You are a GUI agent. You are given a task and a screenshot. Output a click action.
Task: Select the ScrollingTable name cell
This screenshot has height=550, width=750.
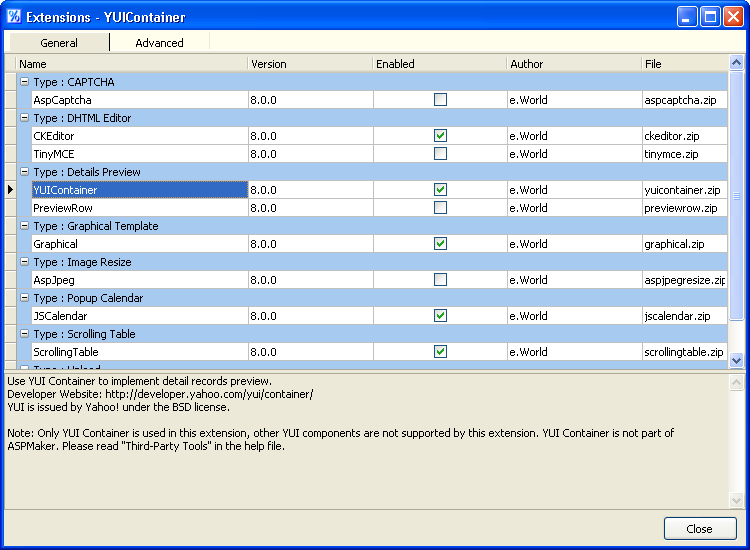[x=140, y=352]
